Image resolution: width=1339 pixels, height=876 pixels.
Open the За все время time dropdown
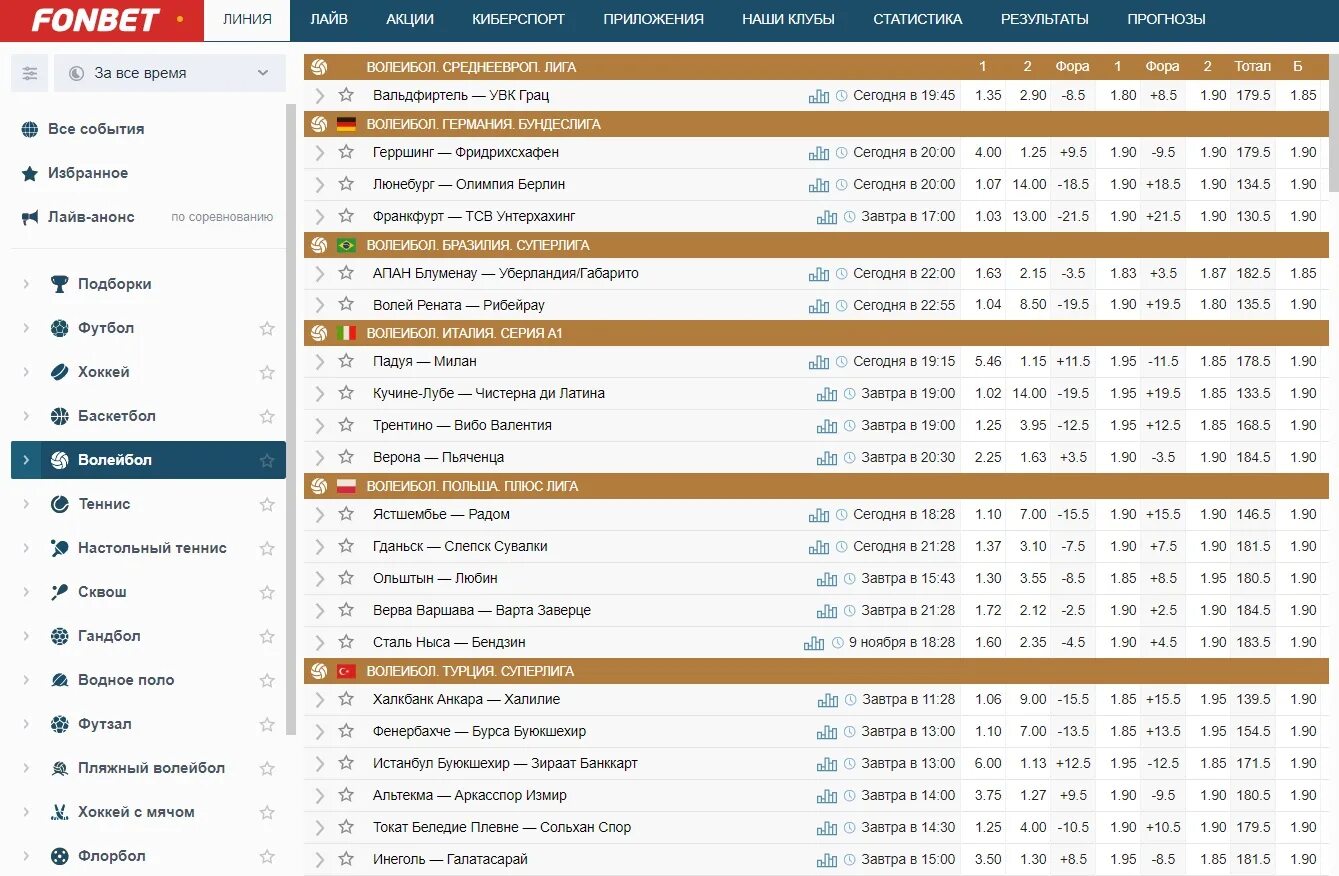point(170,73)
